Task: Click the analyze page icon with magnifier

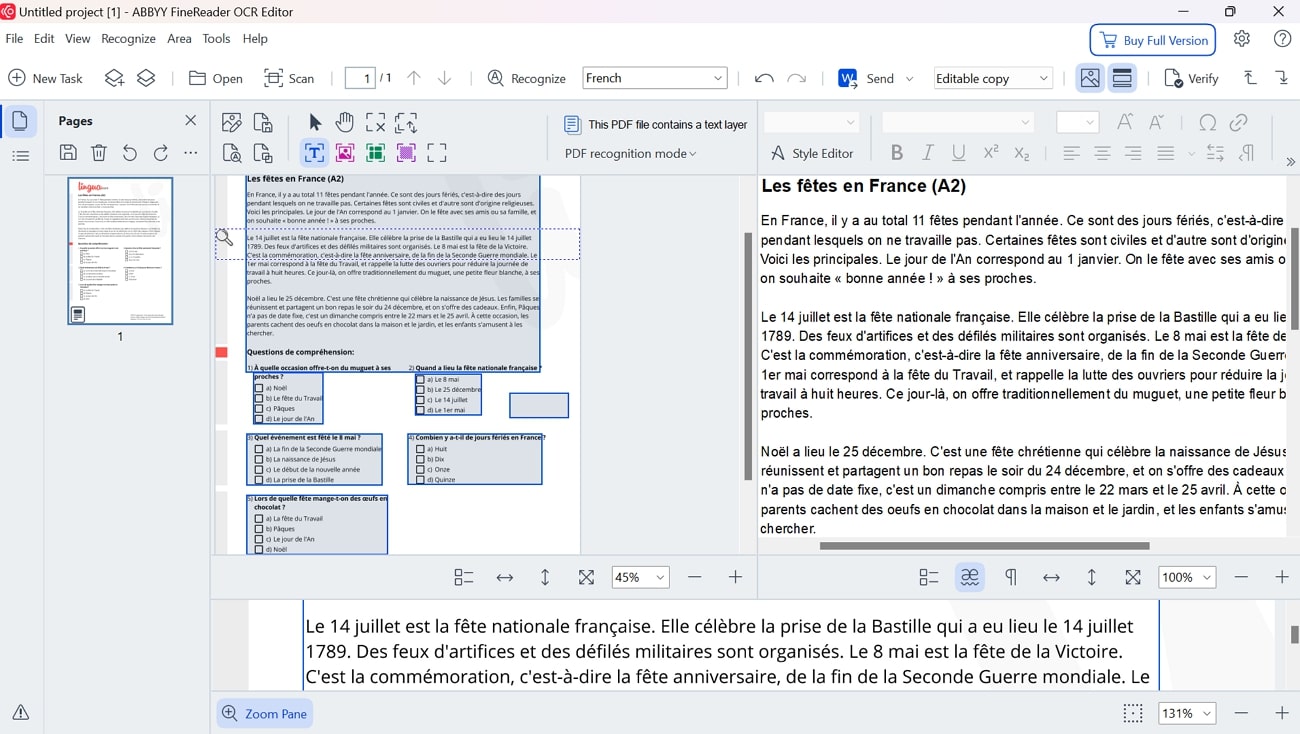Action: coord(232,153)
